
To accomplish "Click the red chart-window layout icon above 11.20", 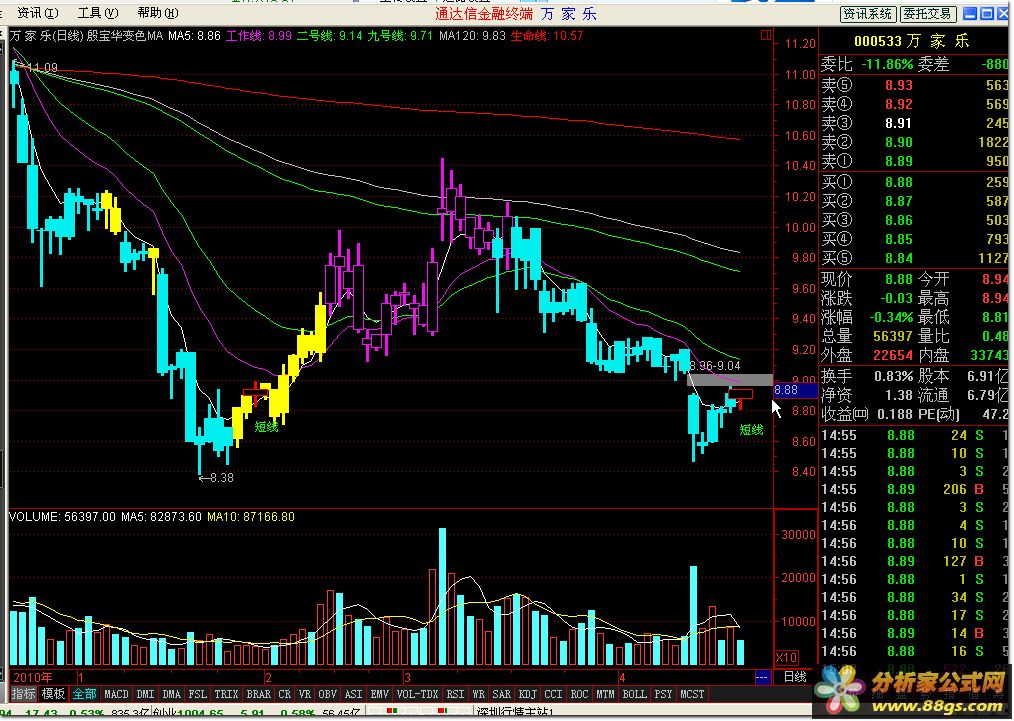I will 766,35.
